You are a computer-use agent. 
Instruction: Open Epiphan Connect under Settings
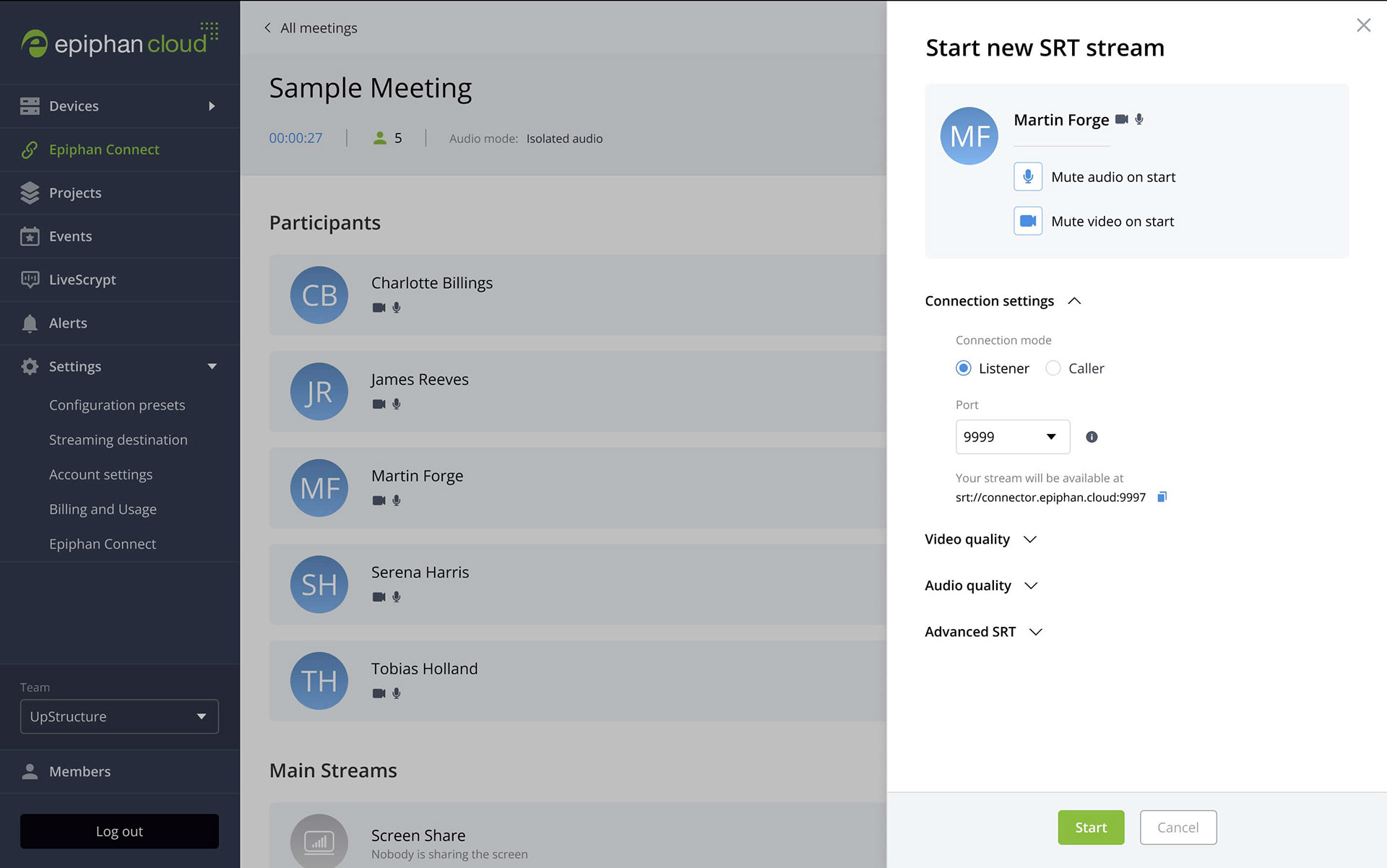(x=103, y=544)
